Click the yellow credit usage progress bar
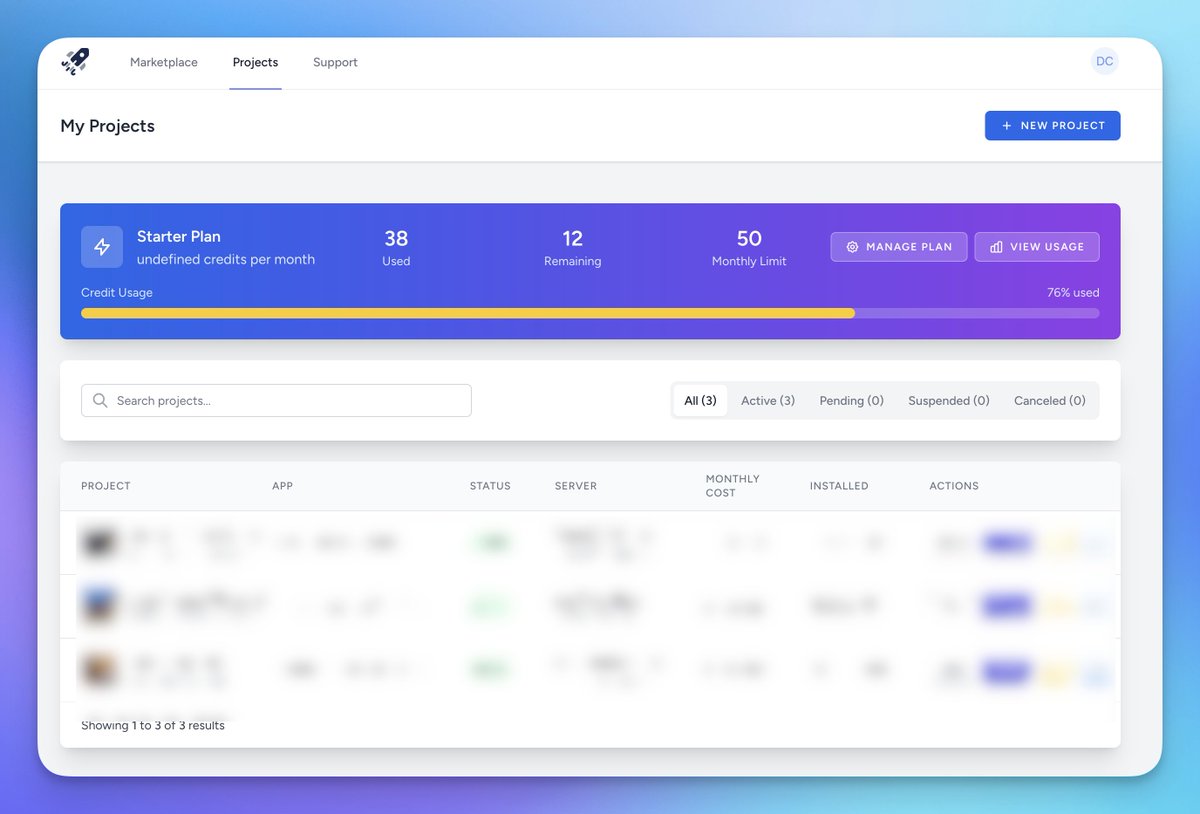Image resolution: width=1200 pixels, height=814 pixels. tap(468, 313)
